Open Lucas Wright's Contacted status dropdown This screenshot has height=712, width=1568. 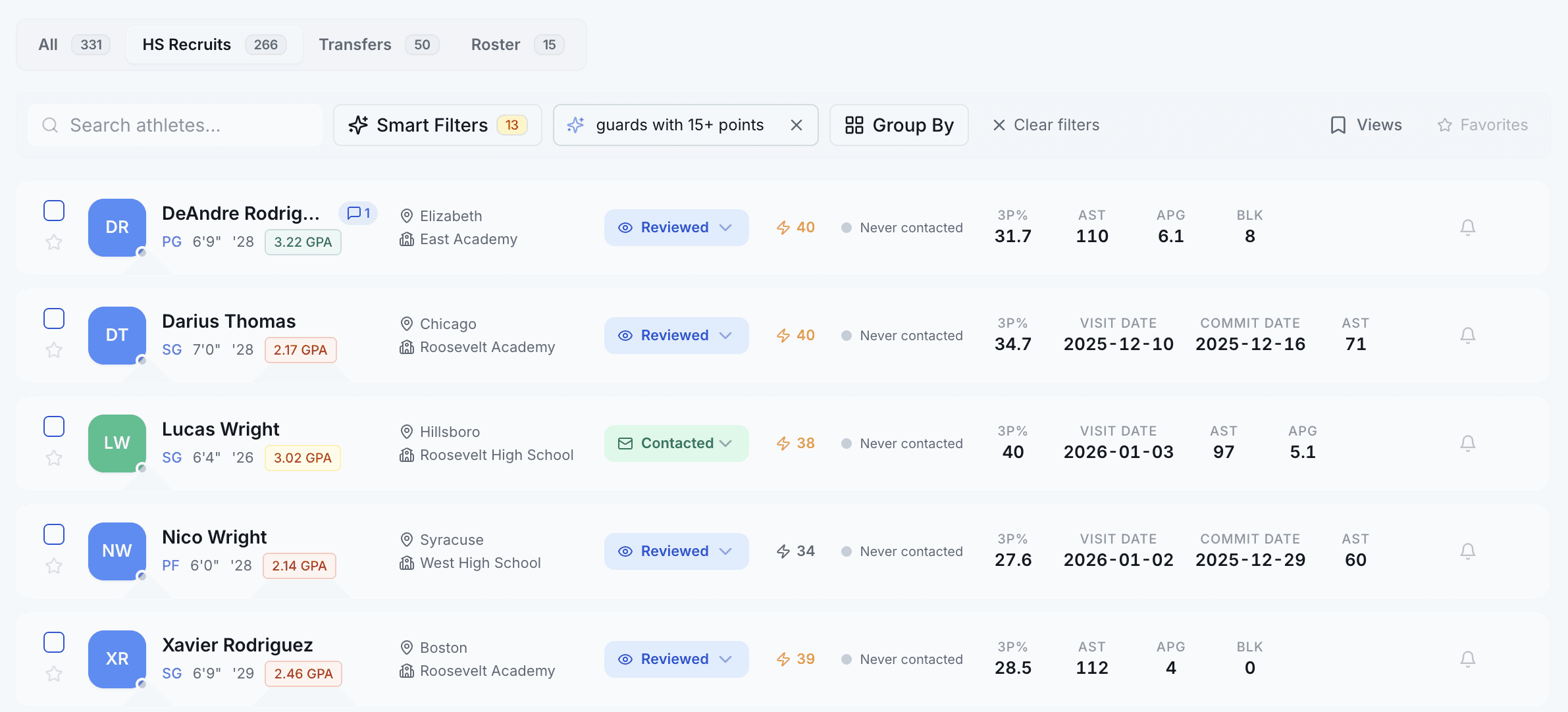point(676,444)
